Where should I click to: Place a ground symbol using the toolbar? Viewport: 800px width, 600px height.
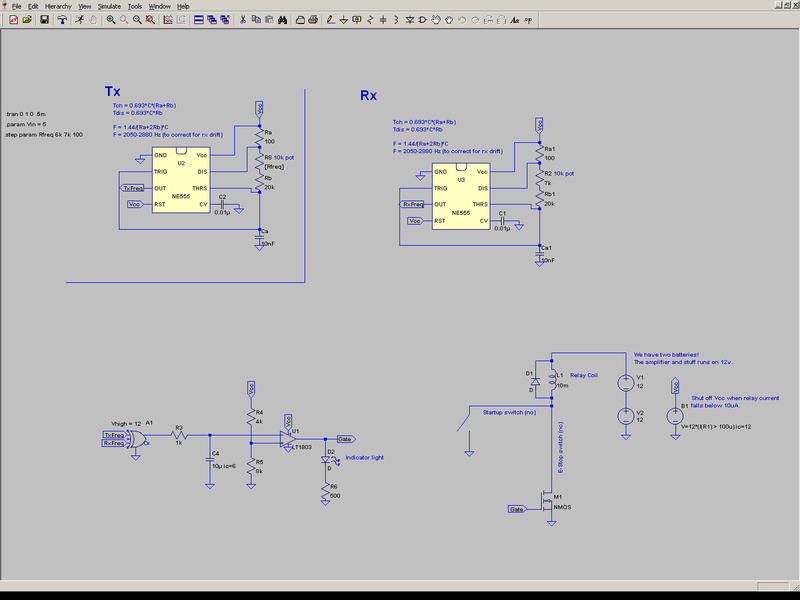(x=344, y=20)
